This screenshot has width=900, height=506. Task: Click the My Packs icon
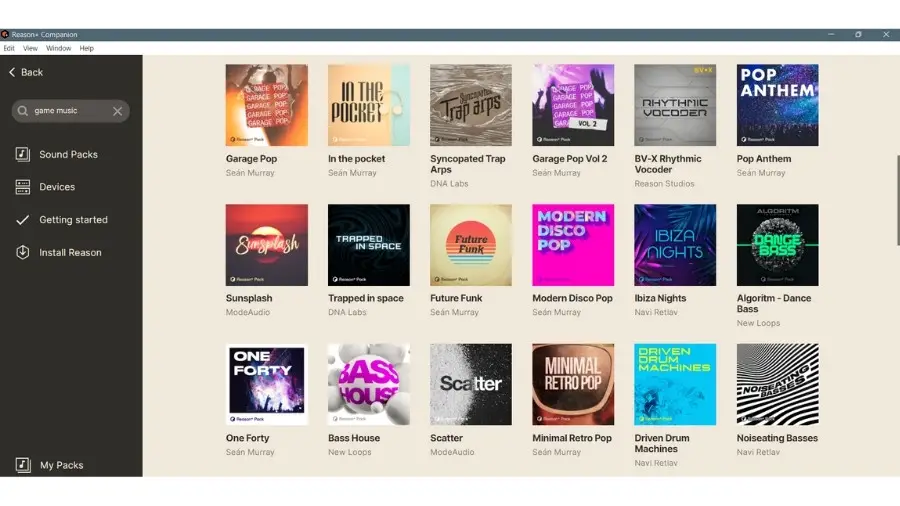tap(22, 465)
